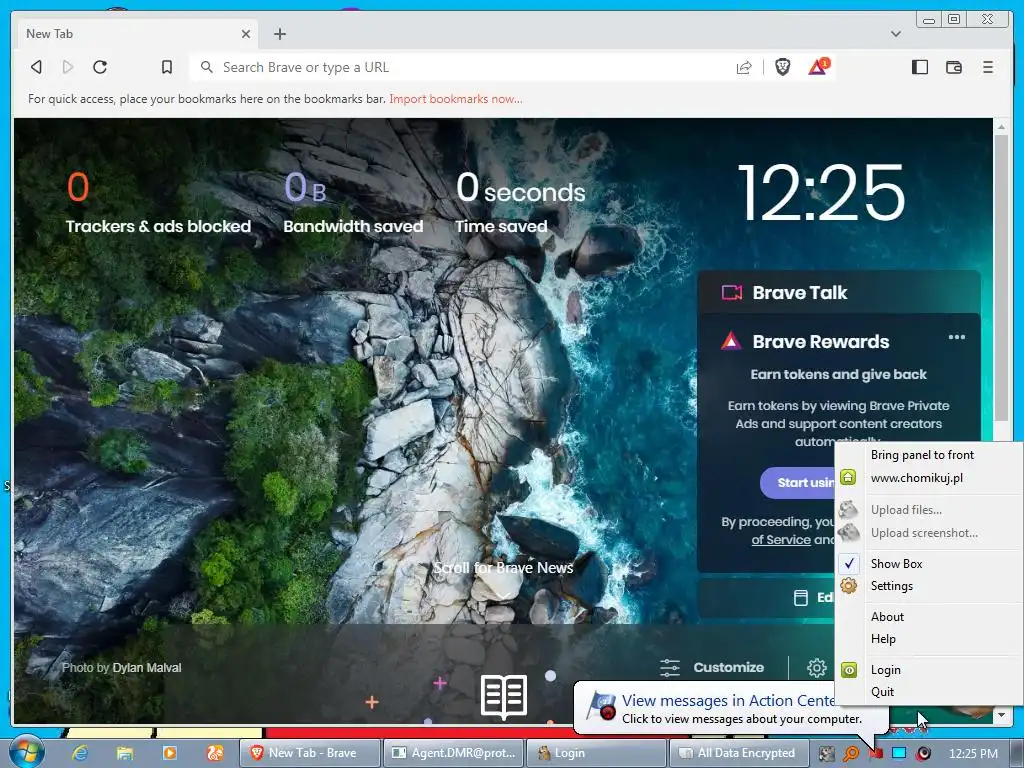This screenshot has height=768, width=1024.
Task: Bookmark this tab using the bookmark icon
Action: [167, 67]
